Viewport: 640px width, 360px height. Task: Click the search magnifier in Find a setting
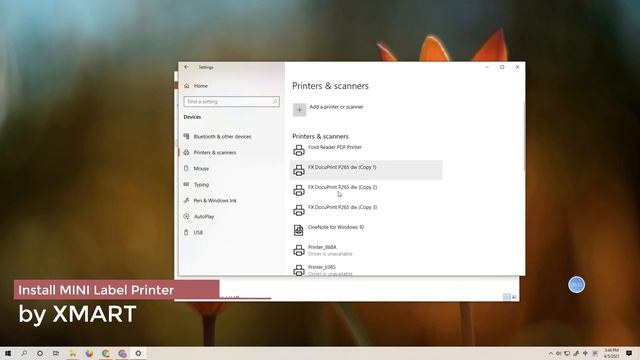(275, 101)
